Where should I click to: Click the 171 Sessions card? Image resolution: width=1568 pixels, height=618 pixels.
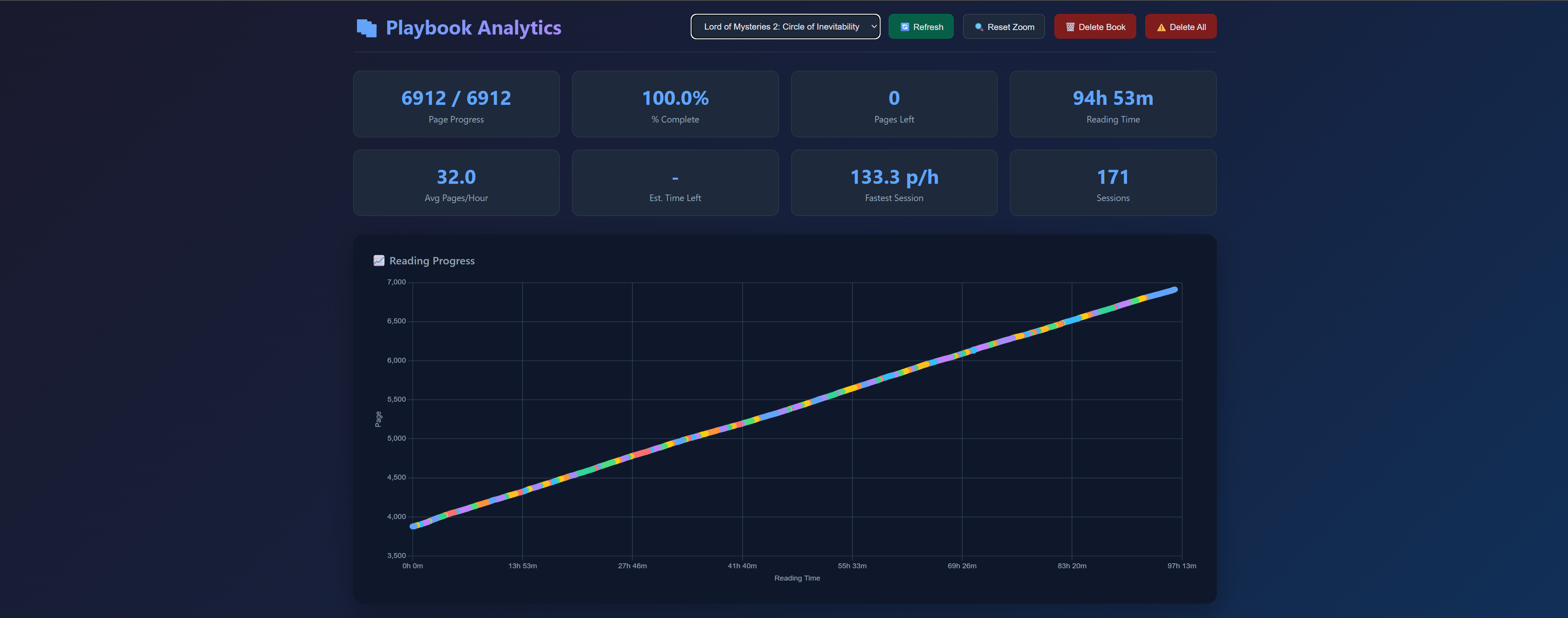tap(1112, 183)
